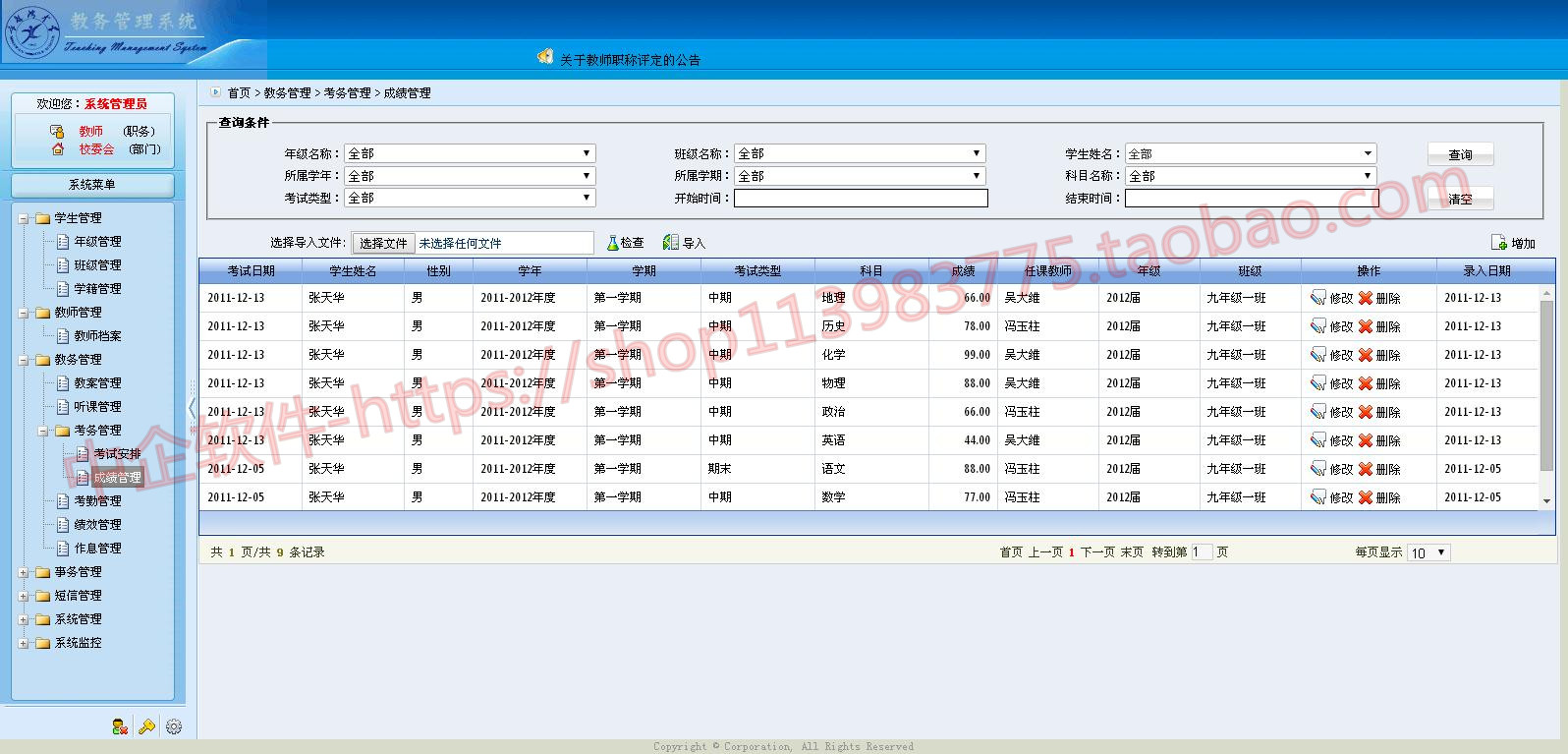Open the 班级名称 dropdown

point(860,153)
